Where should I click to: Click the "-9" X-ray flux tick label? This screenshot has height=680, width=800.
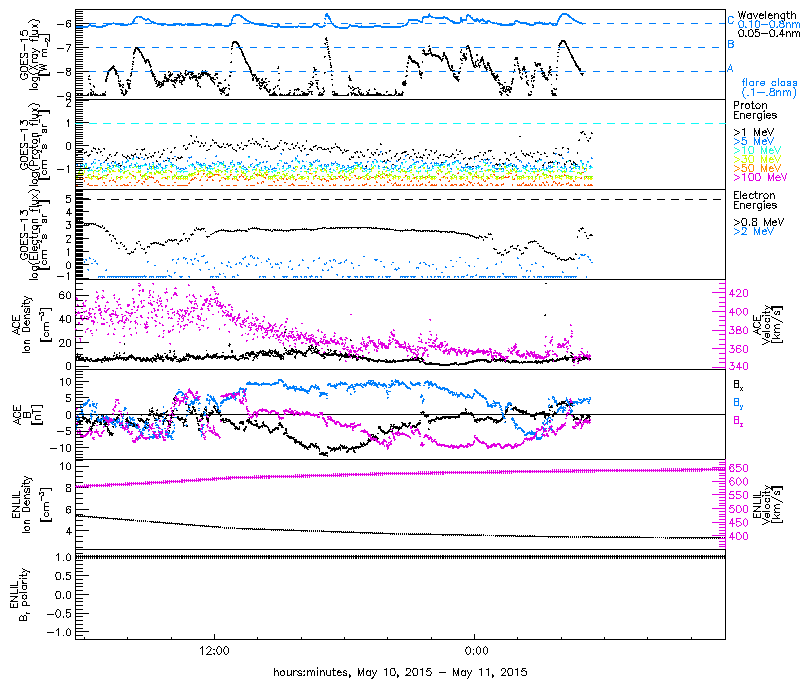pos(65,95)
